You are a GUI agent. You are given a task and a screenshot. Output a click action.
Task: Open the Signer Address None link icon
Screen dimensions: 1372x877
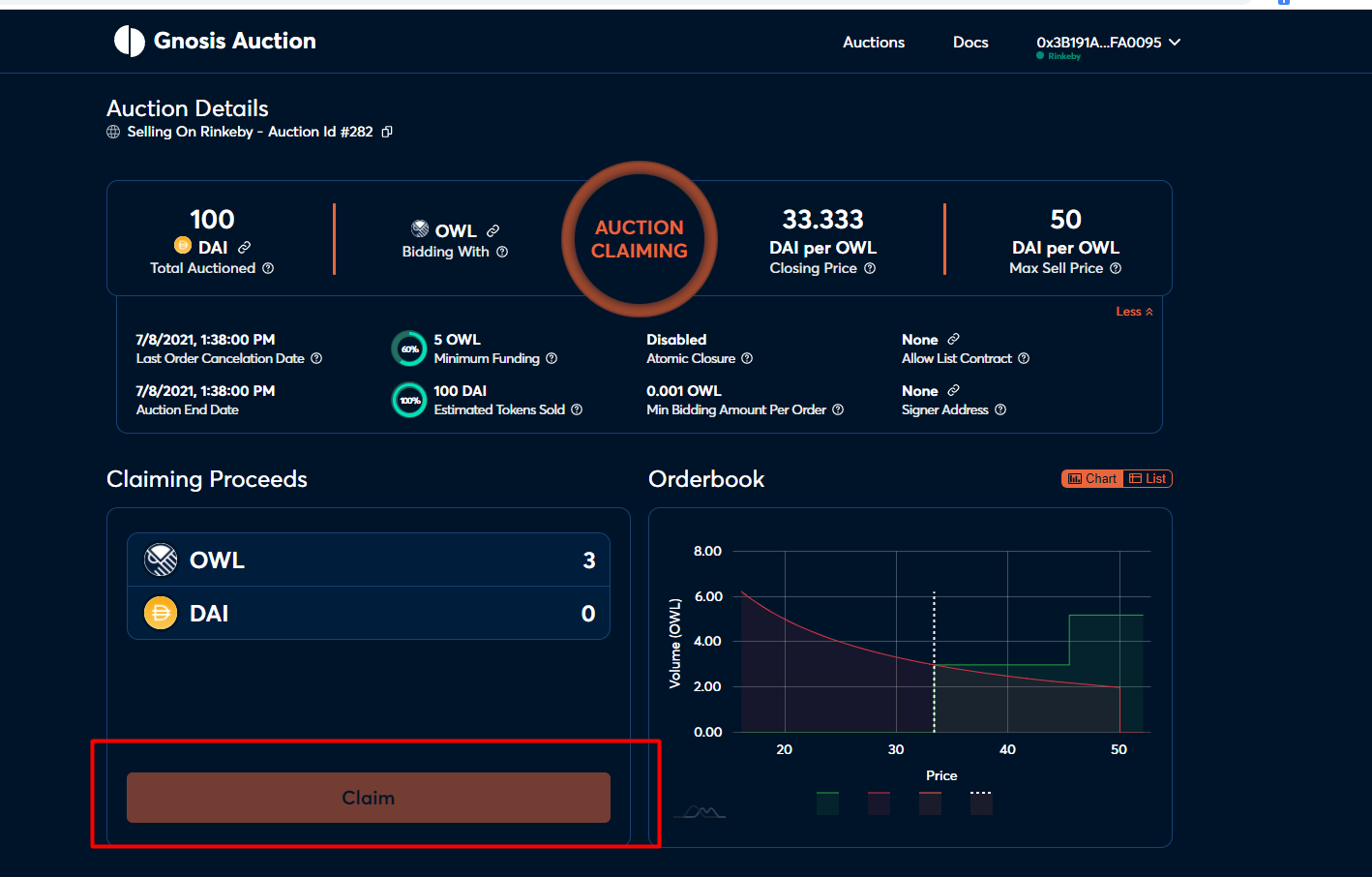pyautogui.click(x=954, y=390)
